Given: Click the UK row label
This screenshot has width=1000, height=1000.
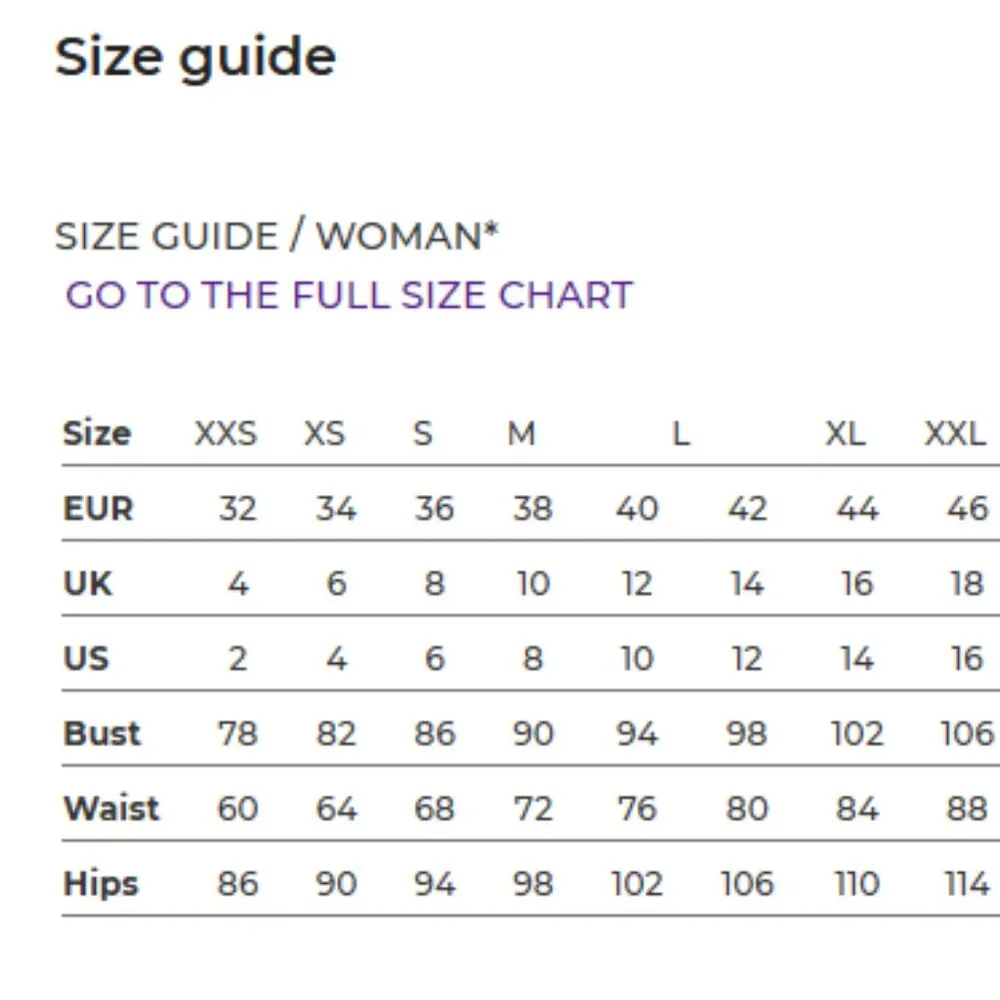Looking at the screenshot, I should tap(88, 583).
